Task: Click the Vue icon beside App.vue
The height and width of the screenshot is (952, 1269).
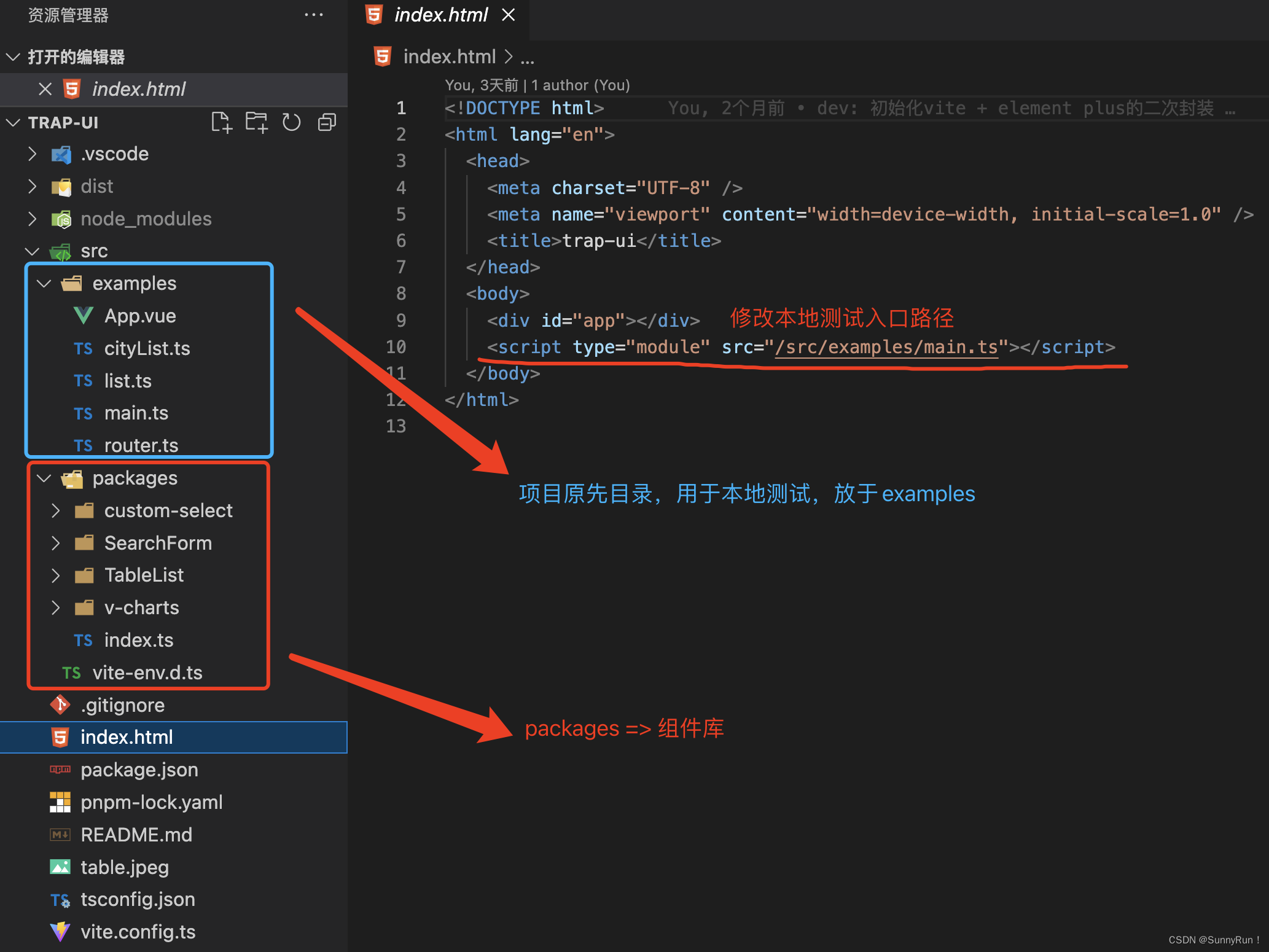Action: (83, 316)
